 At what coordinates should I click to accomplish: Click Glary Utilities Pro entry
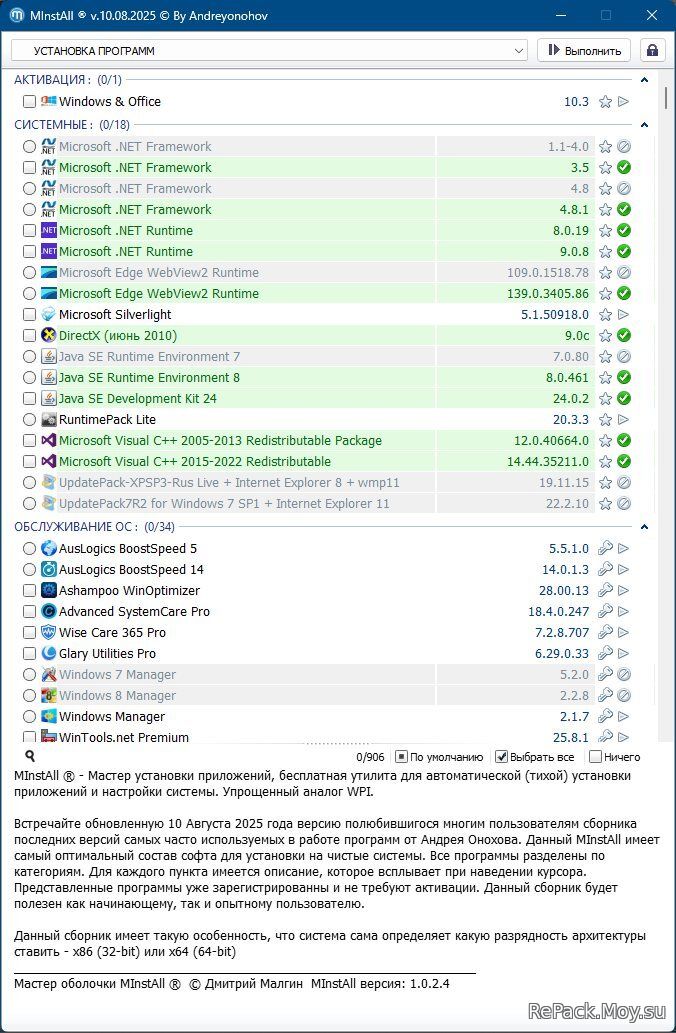click(x=107, y=654)
